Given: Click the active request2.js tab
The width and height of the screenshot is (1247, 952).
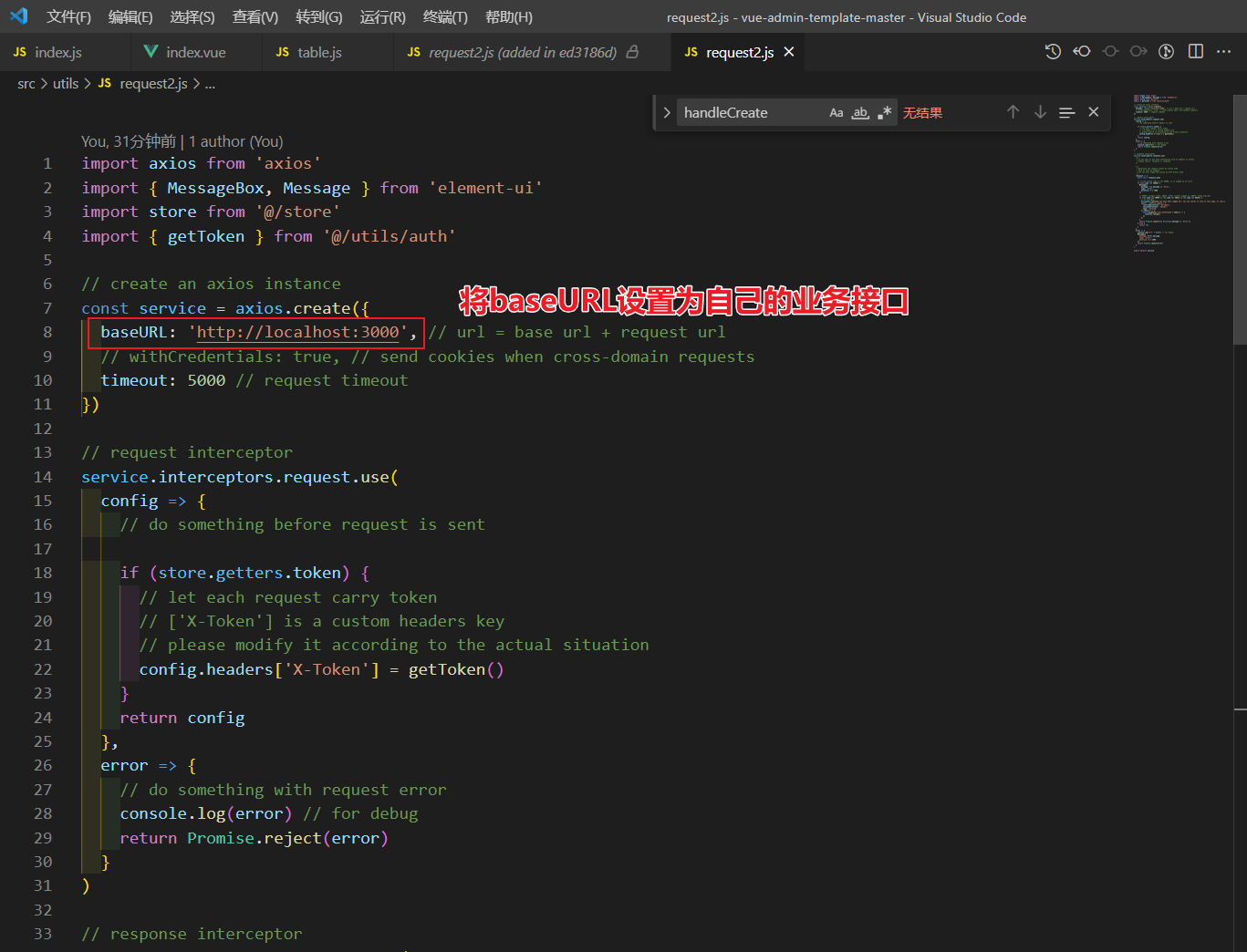Looking at the screenshot, I should (740, 52).
